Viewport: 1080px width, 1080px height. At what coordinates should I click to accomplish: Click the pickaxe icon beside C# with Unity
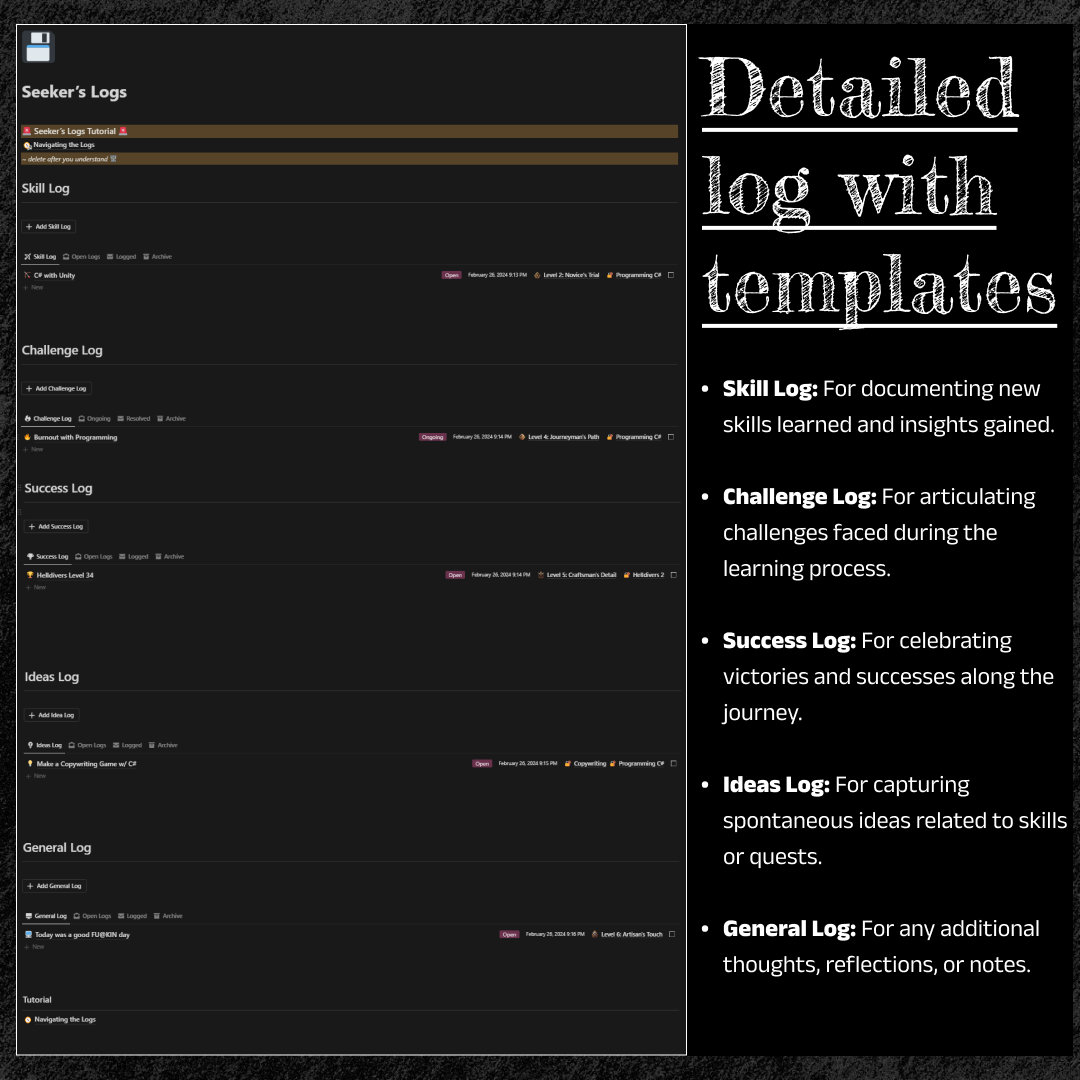(29, 275)
